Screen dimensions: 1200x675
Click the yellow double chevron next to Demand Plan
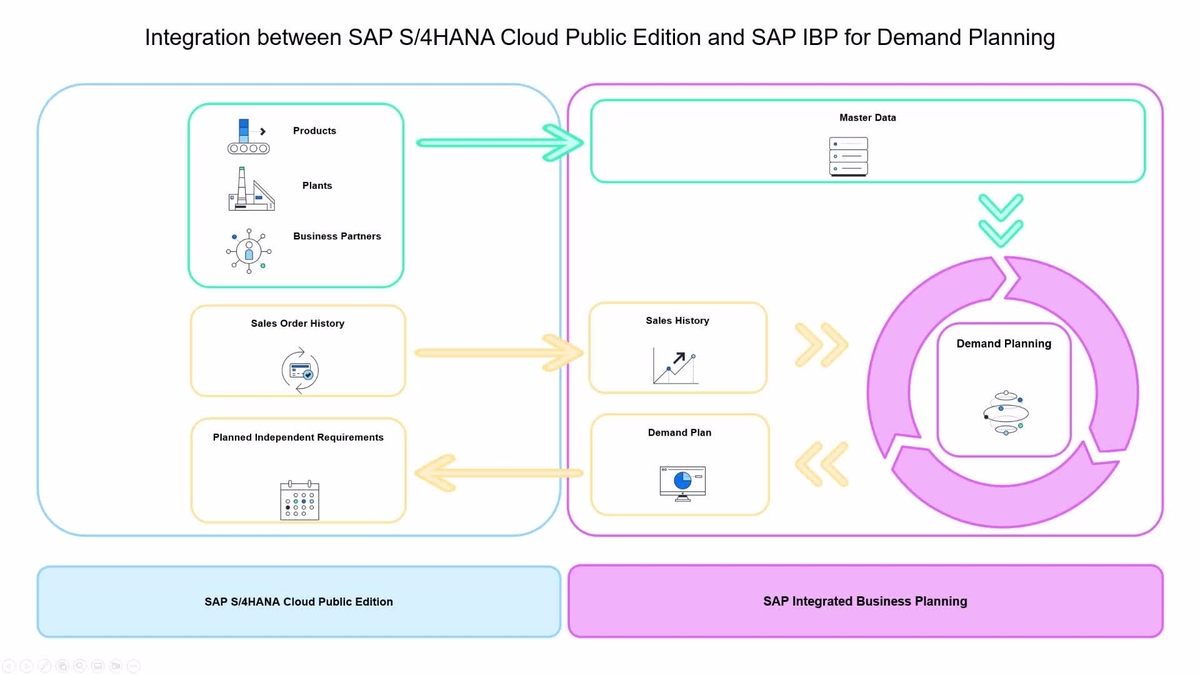click(x=821, y=464)
